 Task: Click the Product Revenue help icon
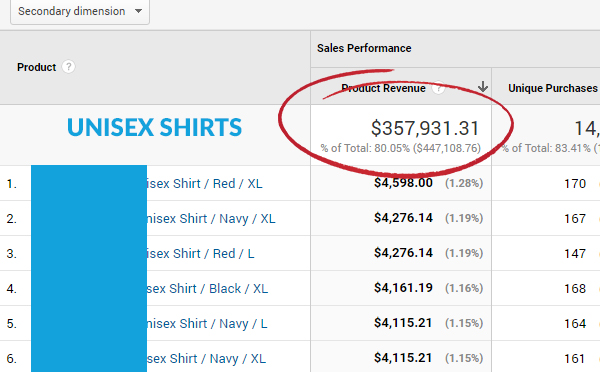point(438,88)
